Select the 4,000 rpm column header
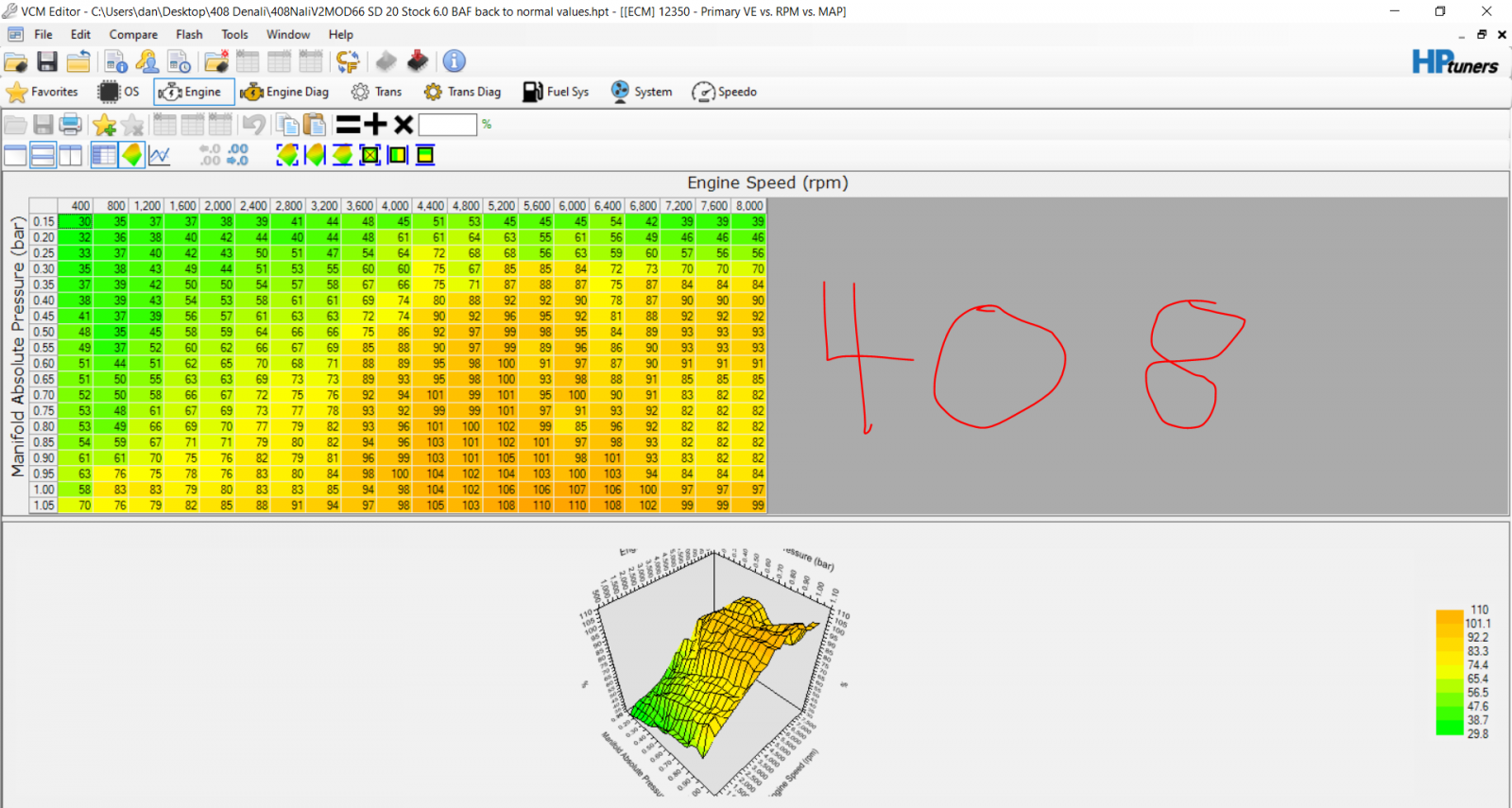1512x808 pixels. point(395,206)
